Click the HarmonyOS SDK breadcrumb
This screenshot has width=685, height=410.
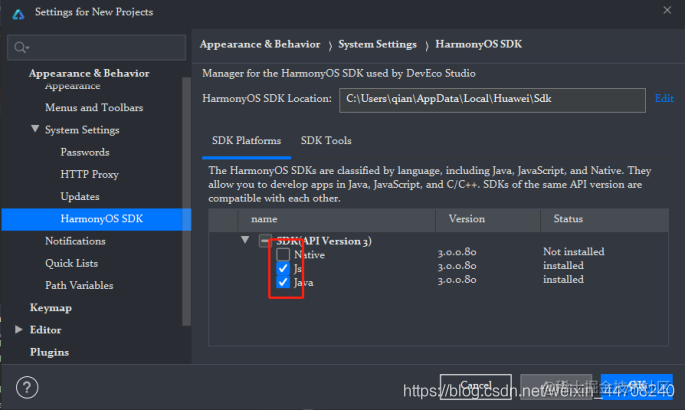click(478, 45)
